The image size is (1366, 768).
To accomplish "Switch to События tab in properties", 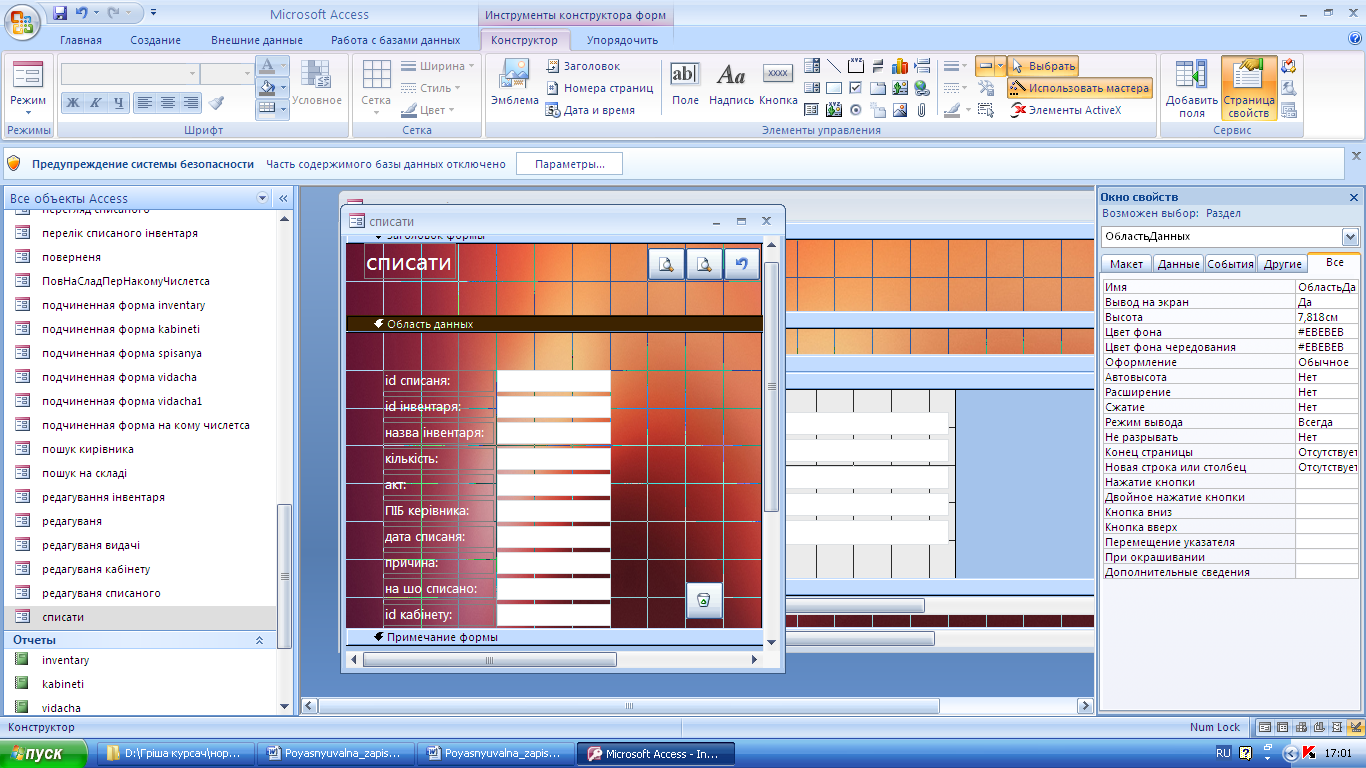I will (x=1230, y=264).
